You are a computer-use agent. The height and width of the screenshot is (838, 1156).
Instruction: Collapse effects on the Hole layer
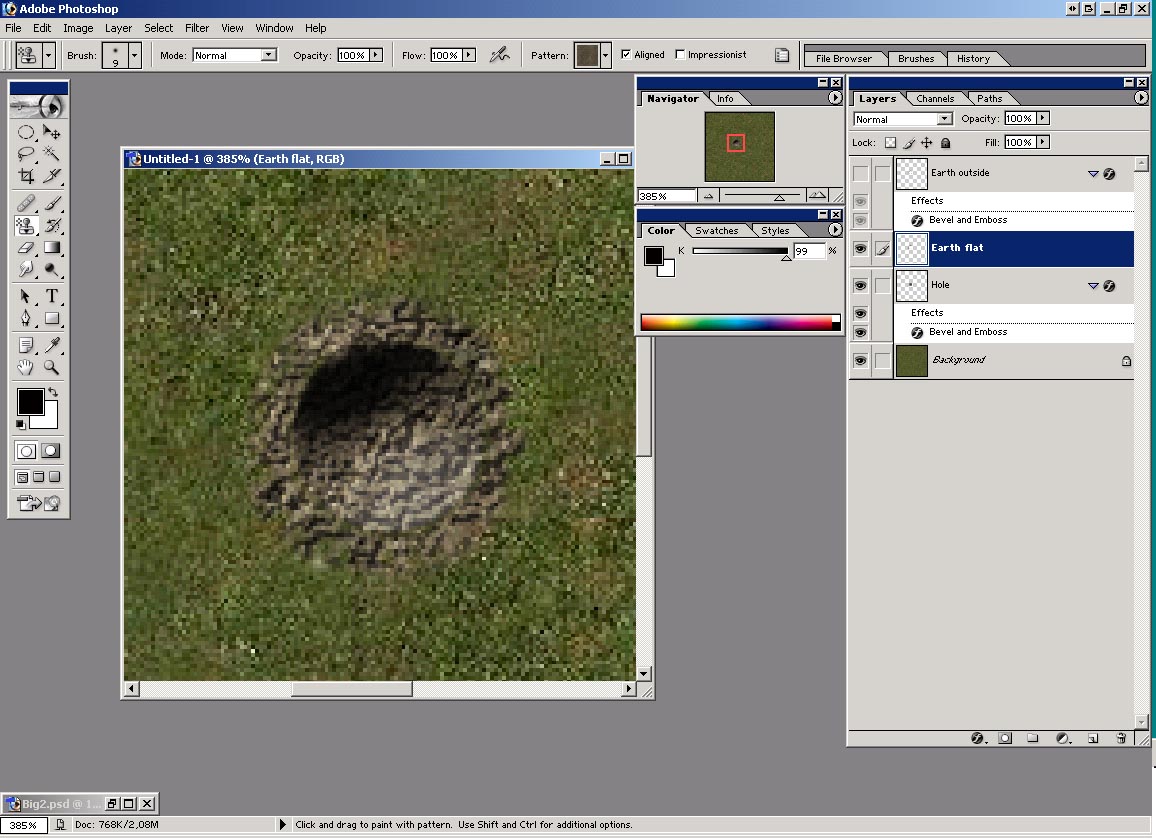point(1093,286)
